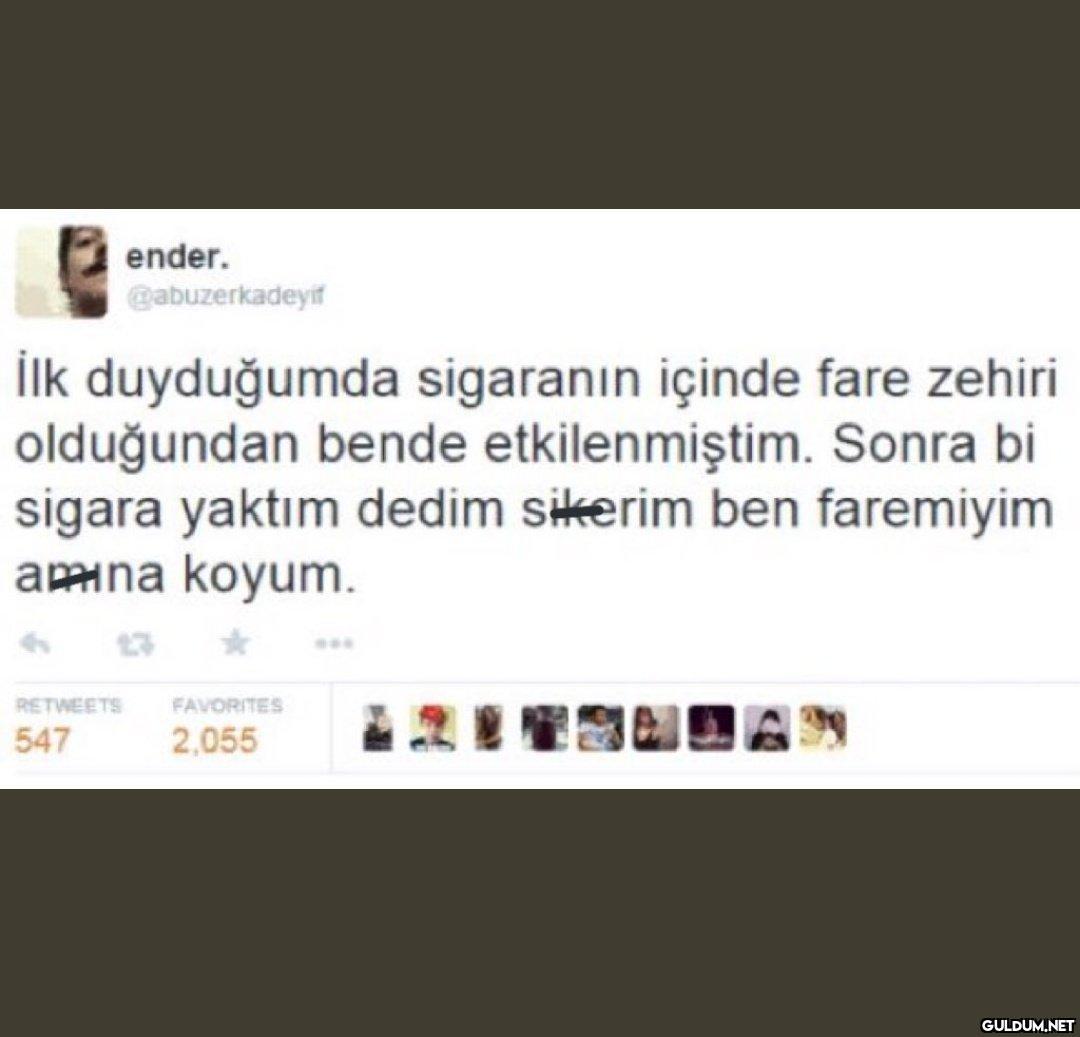Open the red-haired favoriter avatar
The width and height of the screenshot is (1080, 1037).
(433, 729)
